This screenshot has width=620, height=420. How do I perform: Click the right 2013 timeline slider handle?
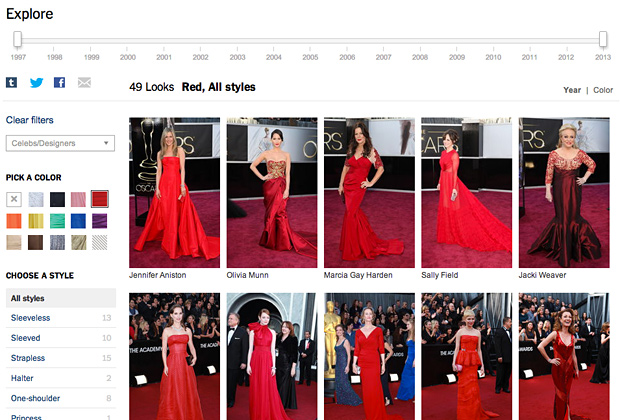pos(603,40)
